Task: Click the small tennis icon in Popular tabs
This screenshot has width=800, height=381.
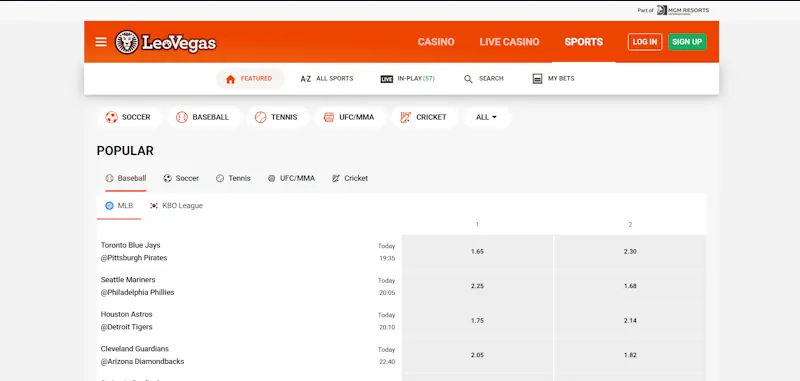Action: 220,179
